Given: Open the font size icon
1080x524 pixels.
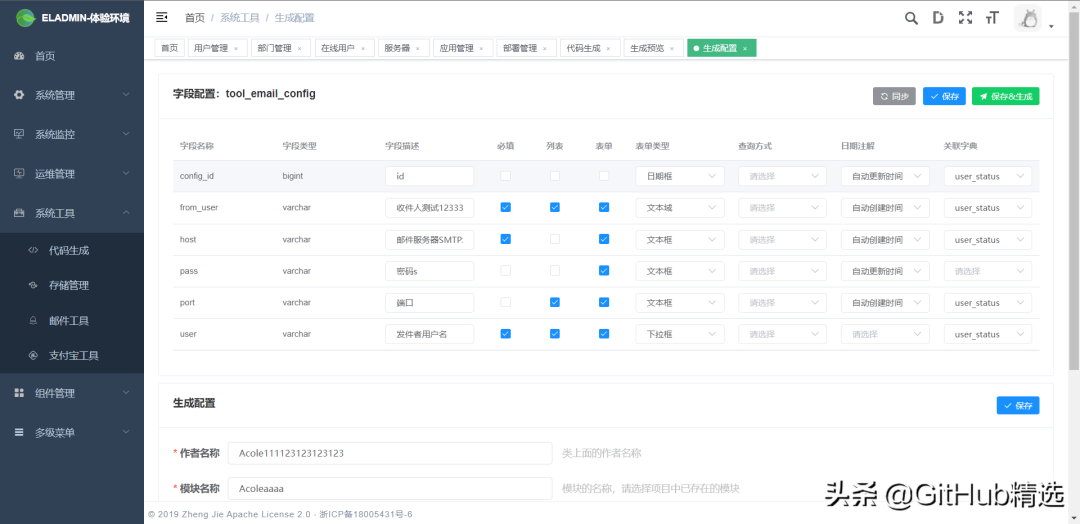Looking at the screenshot, I should coord(992,19).
